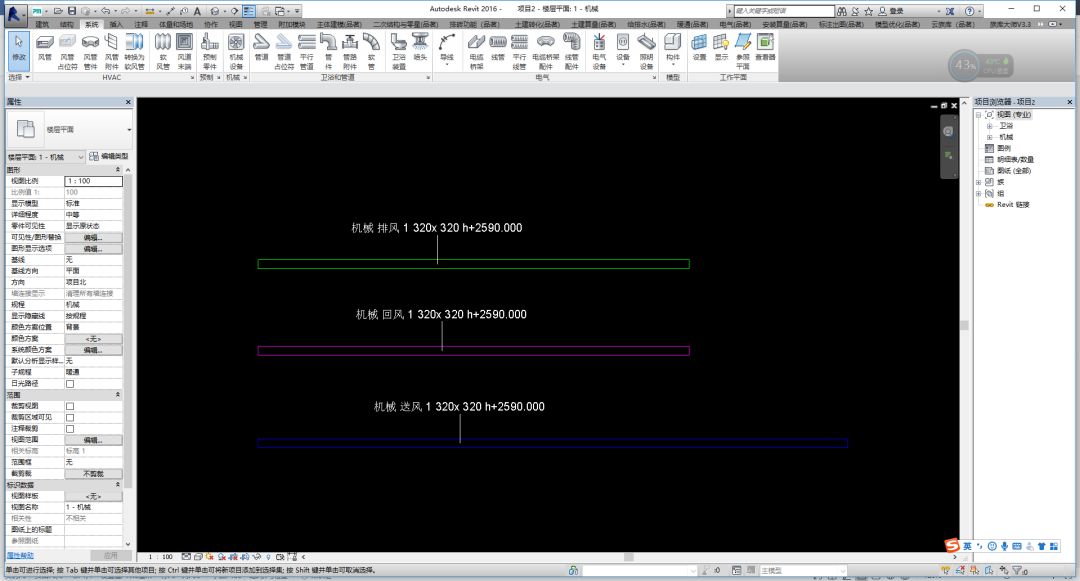Open the 预制零件 fabrication part tool
1080x581 pixels.
(210, 51)
